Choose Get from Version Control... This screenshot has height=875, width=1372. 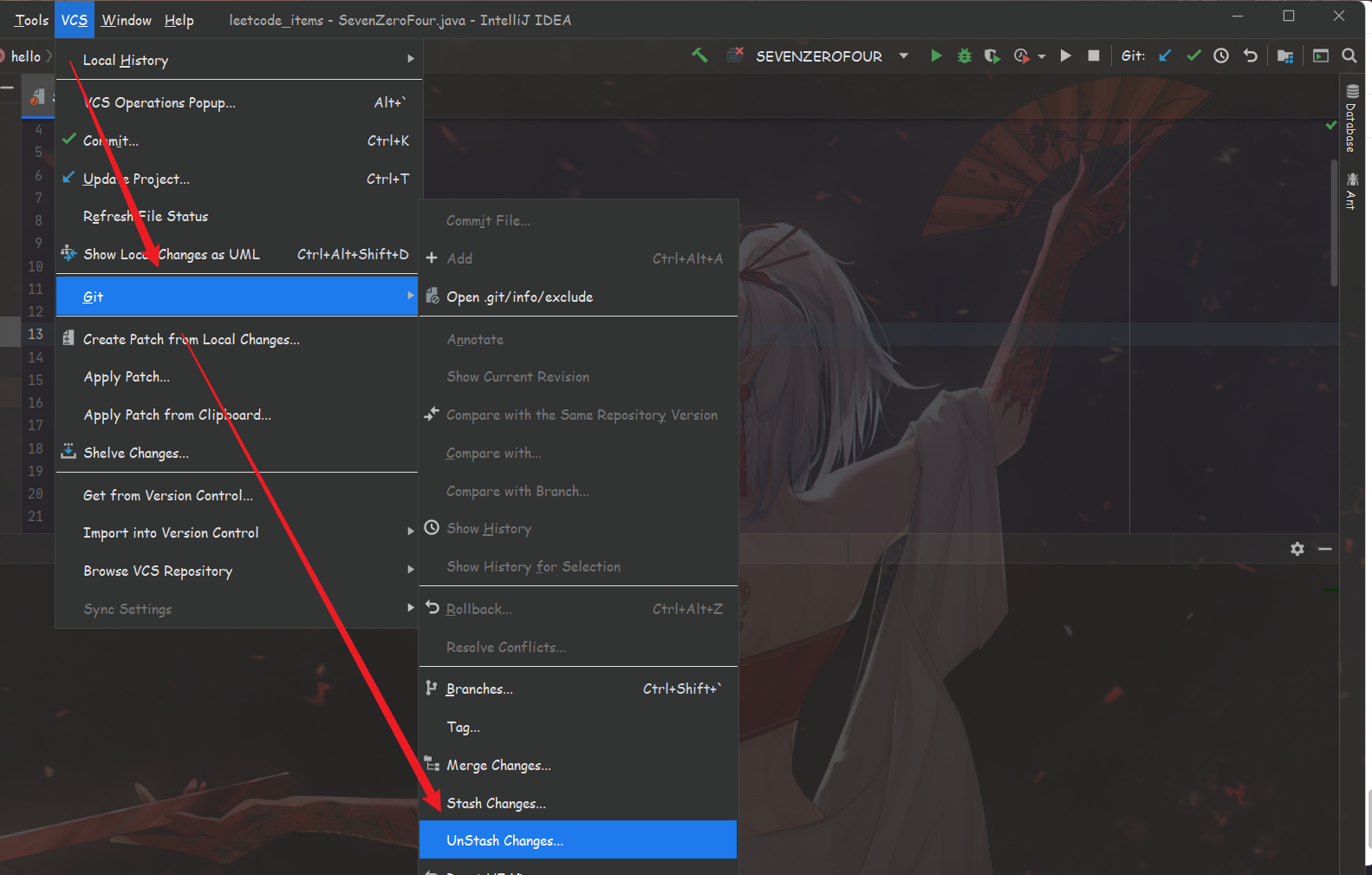pos(237,495)
